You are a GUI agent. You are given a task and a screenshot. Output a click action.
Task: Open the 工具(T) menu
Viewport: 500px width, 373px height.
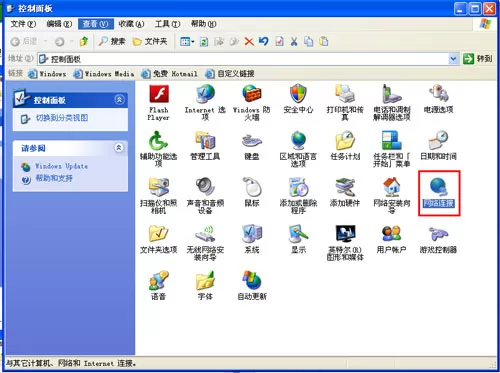pyautogui.click(x=167, y=24)
